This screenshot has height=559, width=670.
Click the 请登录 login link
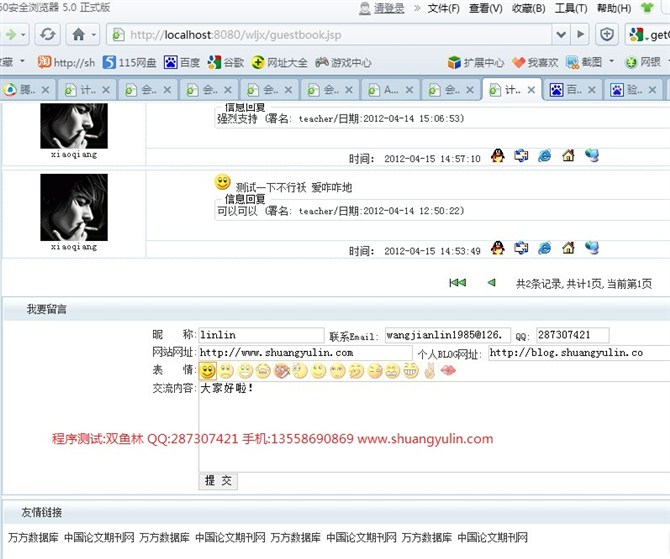tap(389, 8)
